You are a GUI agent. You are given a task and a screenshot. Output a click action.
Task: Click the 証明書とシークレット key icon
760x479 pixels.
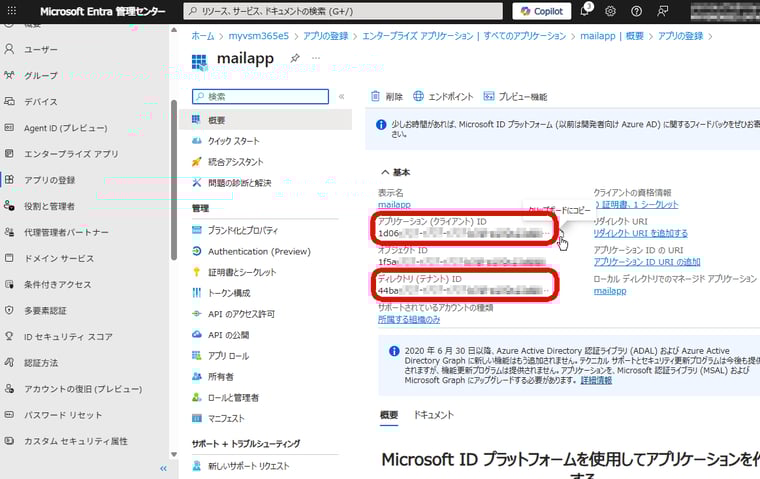click(x=196, y=272)
